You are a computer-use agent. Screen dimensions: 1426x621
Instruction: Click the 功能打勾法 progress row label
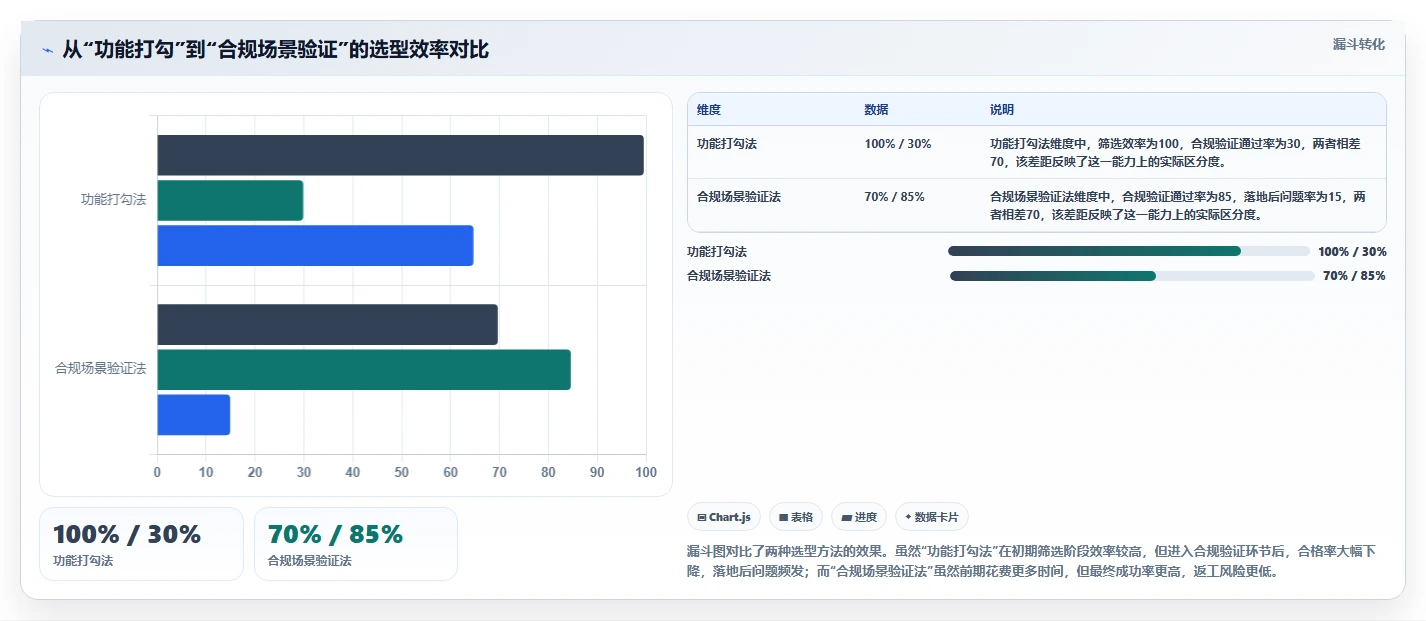click(x=717, y=252)
